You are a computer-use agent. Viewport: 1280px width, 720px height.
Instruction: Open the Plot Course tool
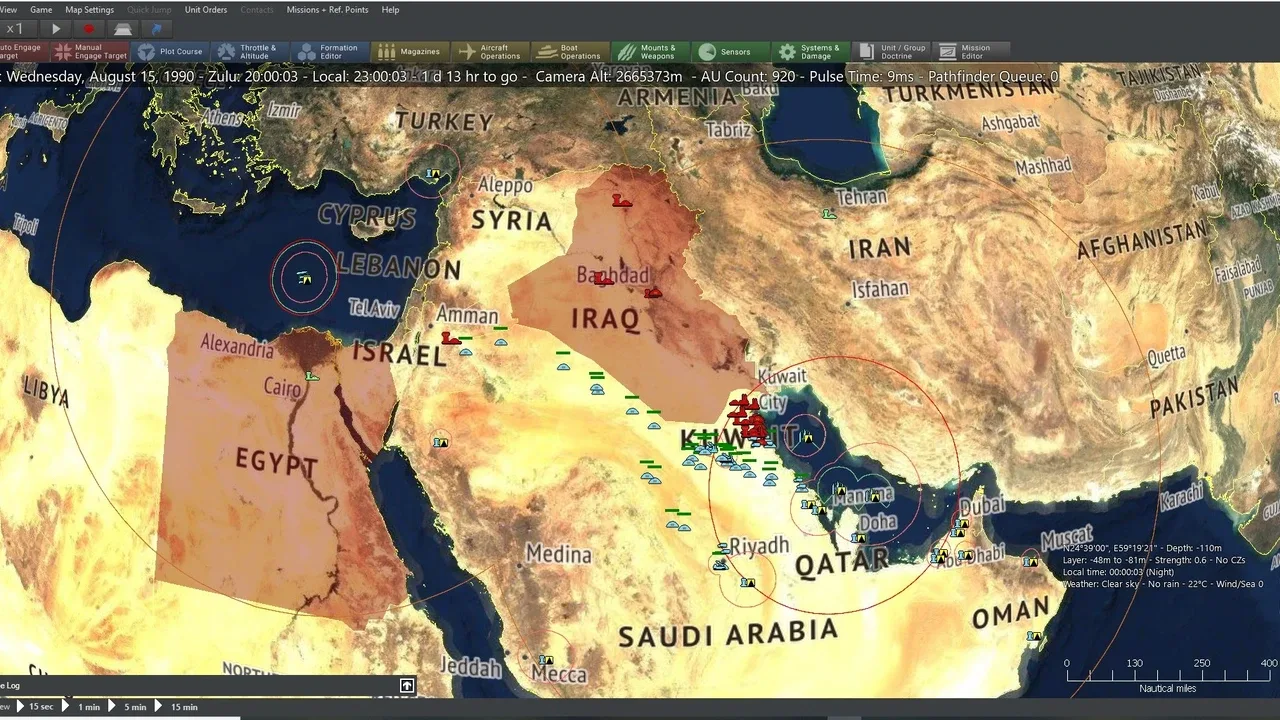tap(171, 52)
